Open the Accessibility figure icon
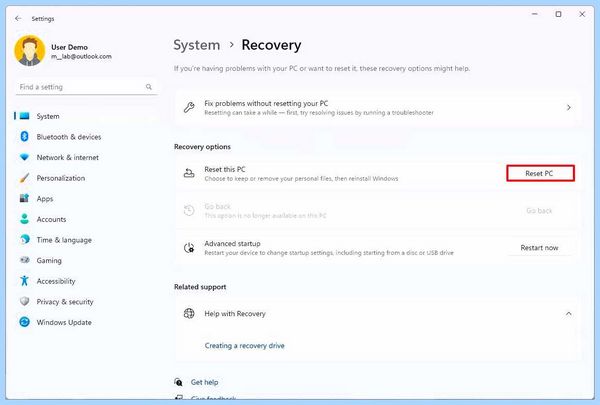Screen dimensions: 600x405 (x=24, y=281)
